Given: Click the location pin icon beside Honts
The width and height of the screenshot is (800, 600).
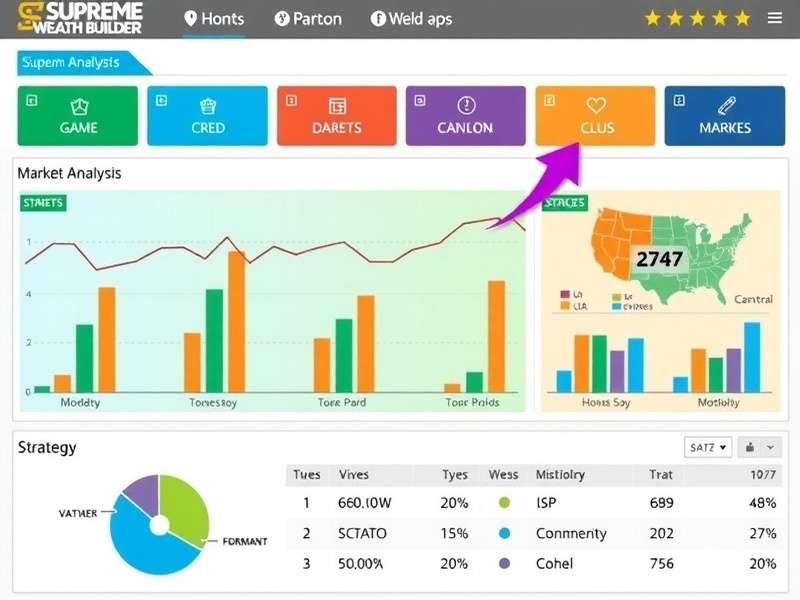Looking at the screenshot, I should (190, 17).
